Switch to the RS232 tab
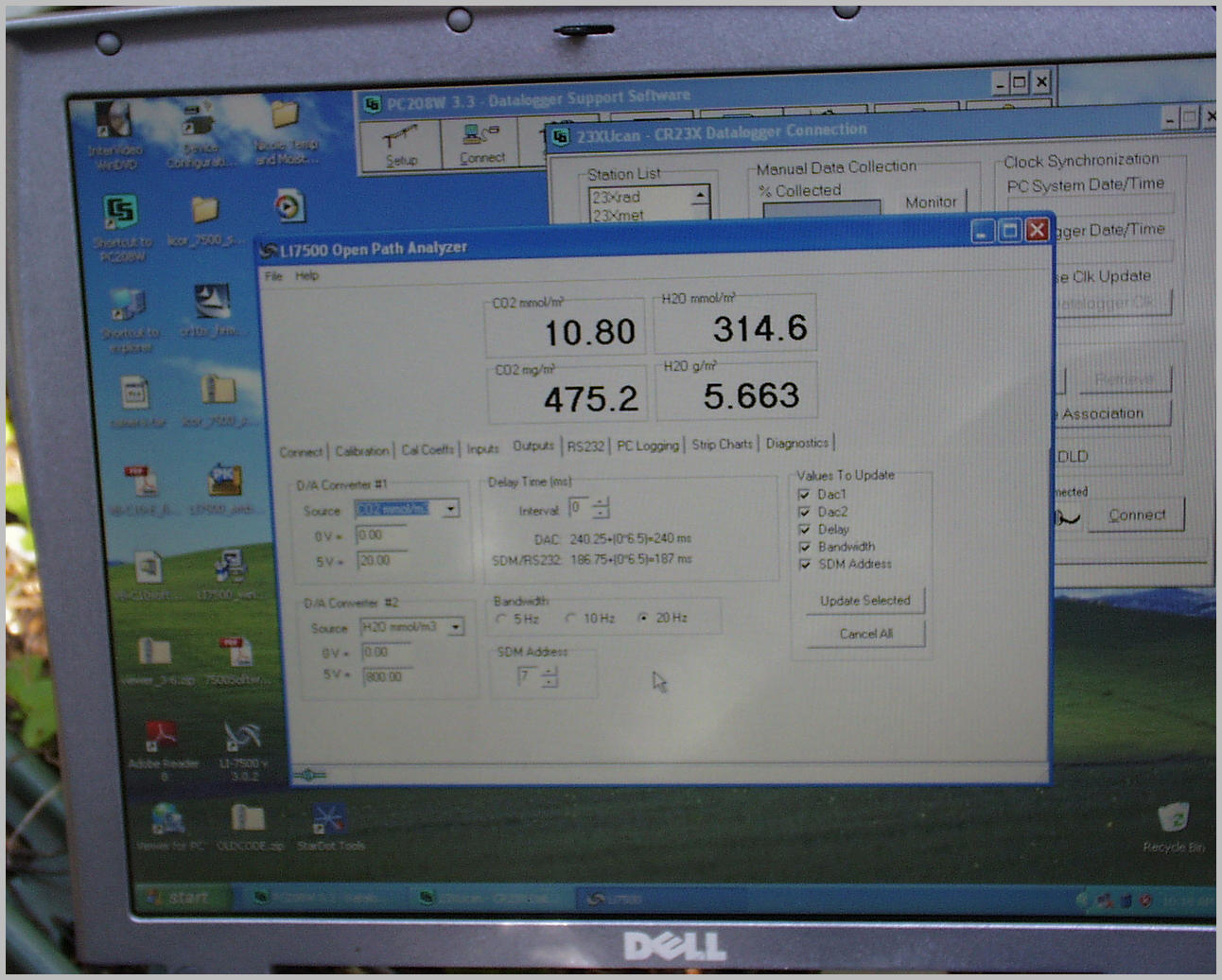 [585, 446]
